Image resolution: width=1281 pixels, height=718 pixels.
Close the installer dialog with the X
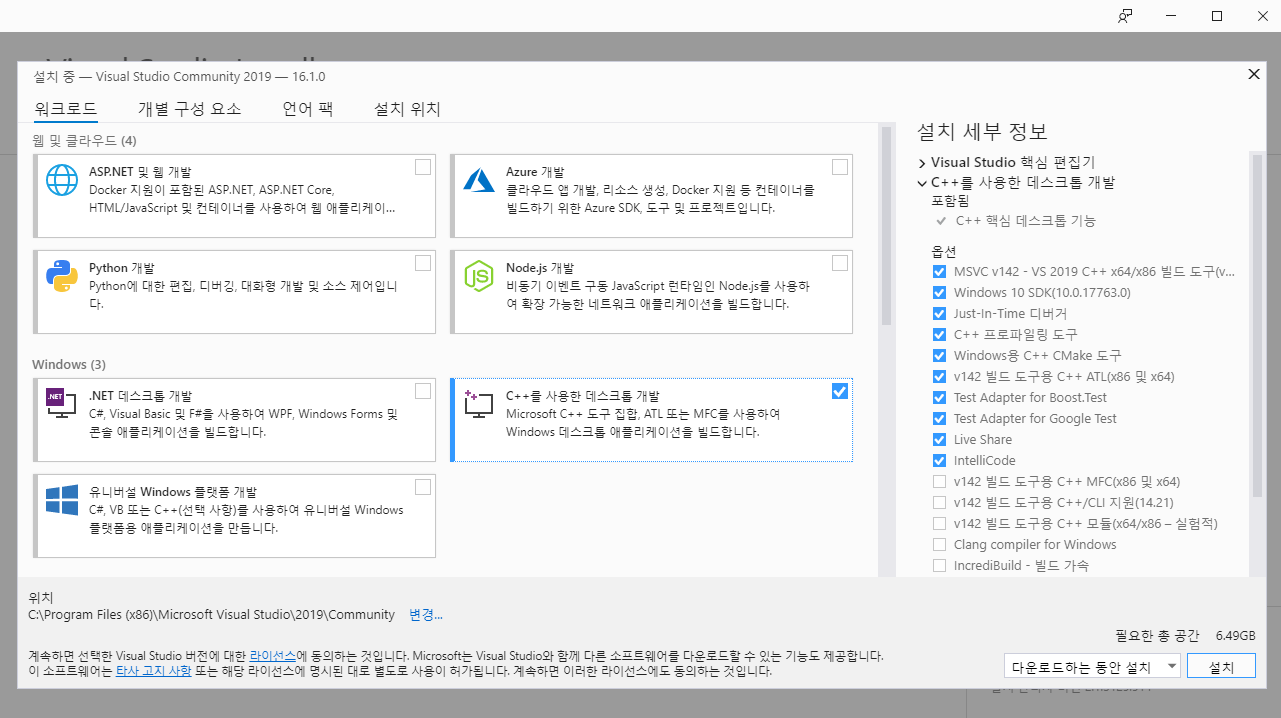click(1254, 75)
